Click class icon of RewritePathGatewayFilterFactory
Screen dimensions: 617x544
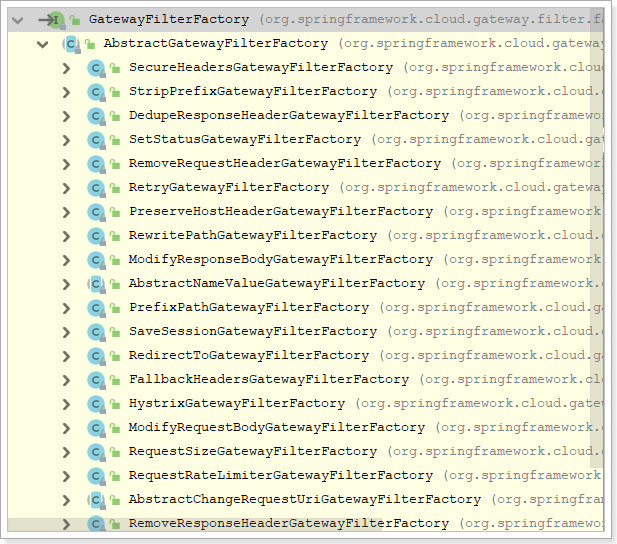(96, 237)
